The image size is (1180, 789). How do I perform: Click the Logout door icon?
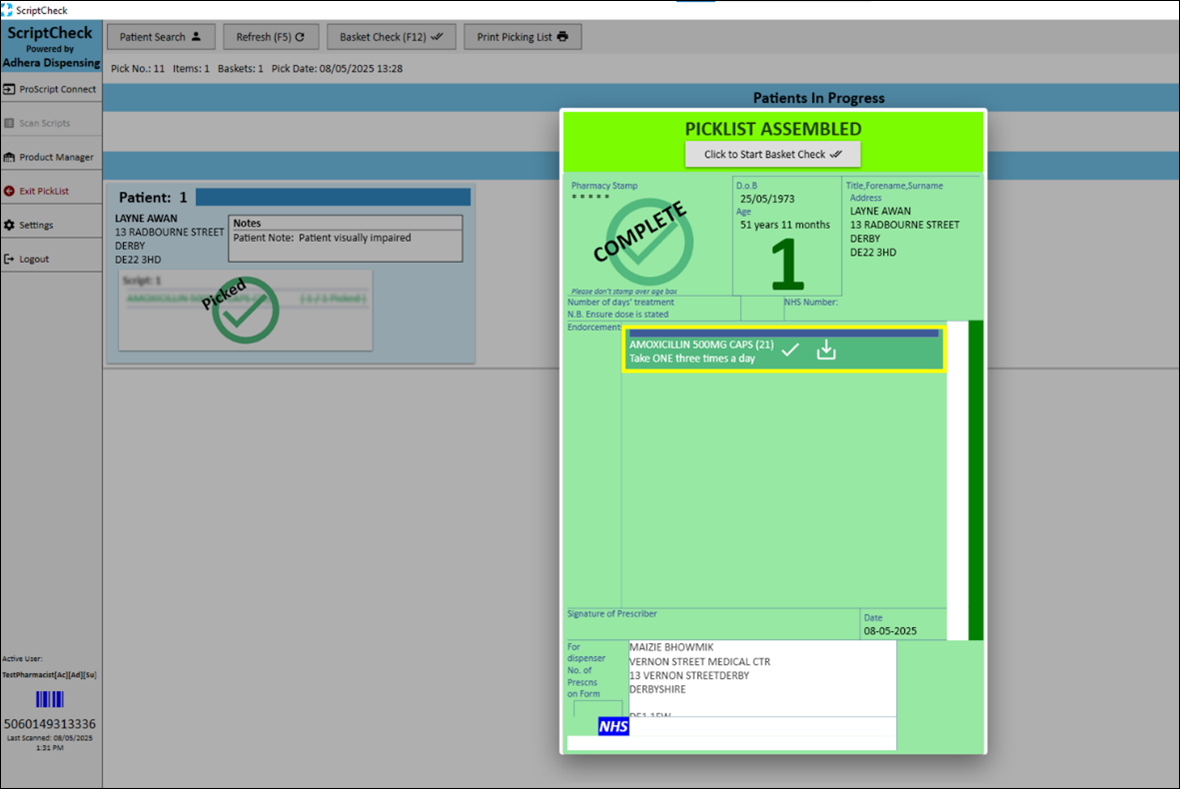[x=9, y=258]
